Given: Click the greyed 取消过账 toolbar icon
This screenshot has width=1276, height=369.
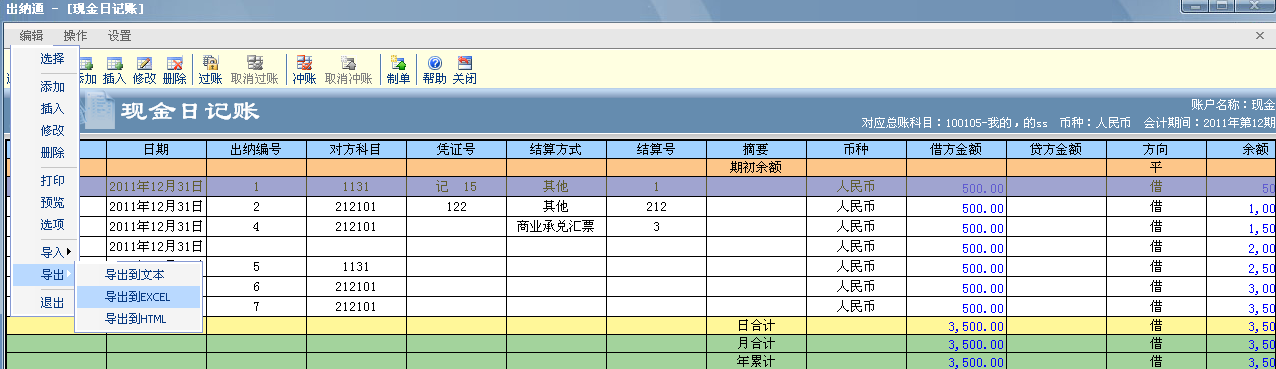Looking at the screenshot, I should tap(254, 70).
